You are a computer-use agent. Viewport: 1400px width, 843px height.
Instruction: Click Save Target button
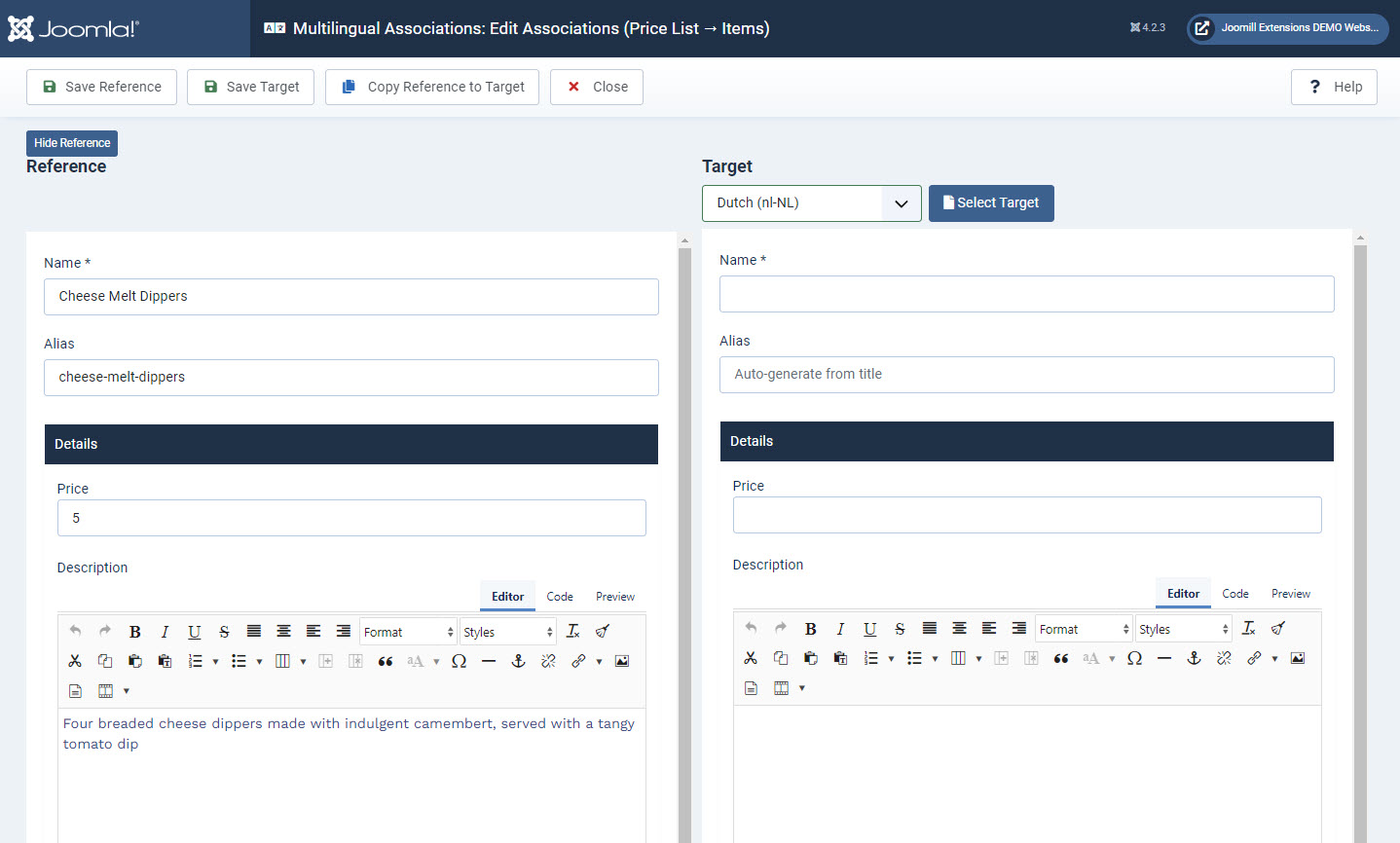click(251, 87)
